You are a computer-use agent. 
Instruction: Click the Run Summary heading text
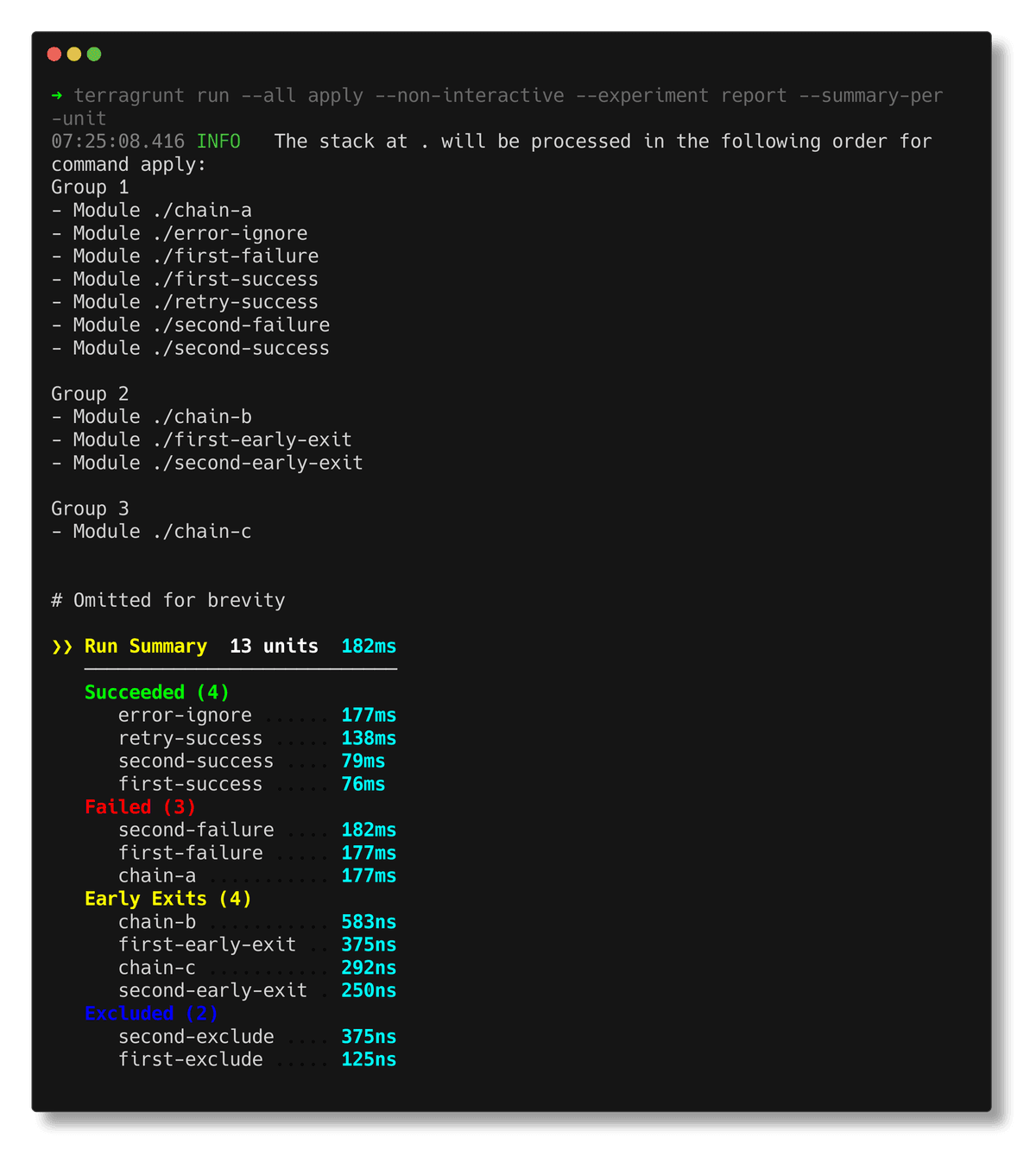click(x=146, y=647)
